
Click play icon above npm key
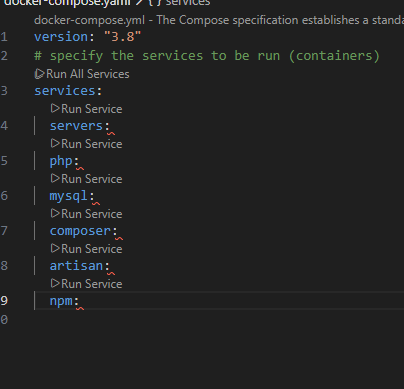pos(55,283)
